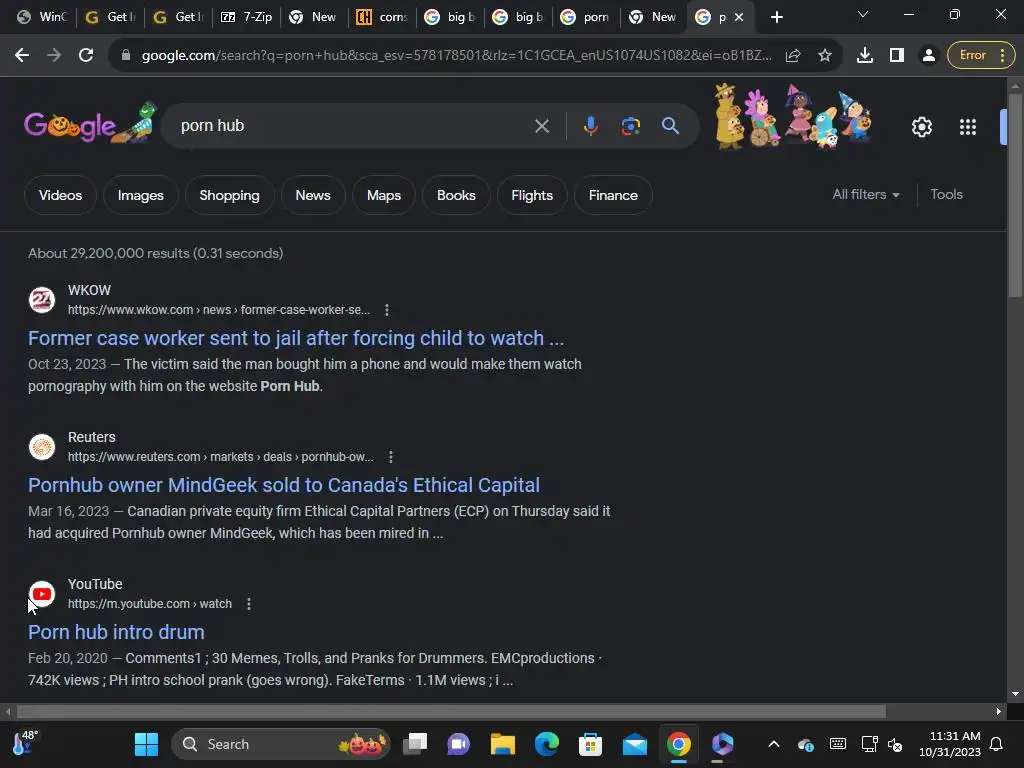Filter results by Flights
The image size is (1024, 768).
[532, 195]
